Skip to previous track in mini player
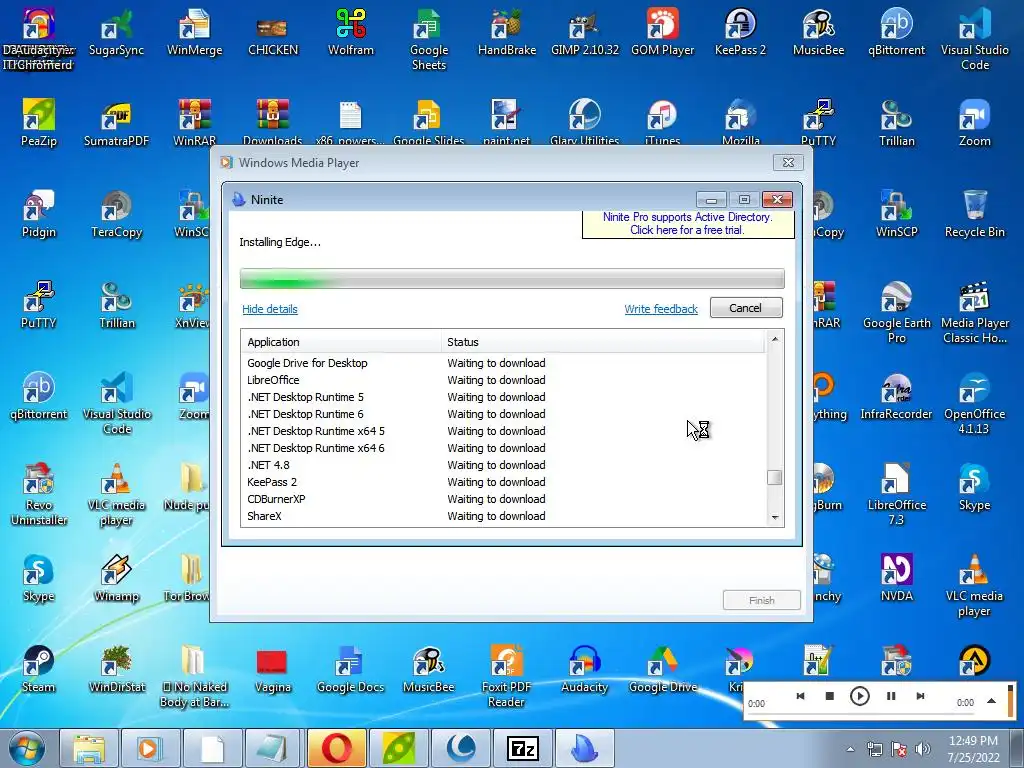The width and height of the screenshot is (1024, 768). (800, 696)
